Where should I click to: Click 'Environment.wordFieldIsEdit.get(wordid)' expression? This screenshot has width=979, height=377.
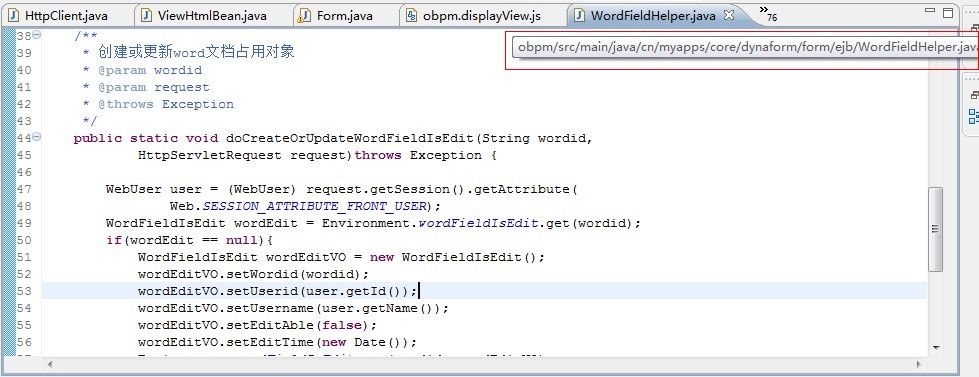click(478, 223)
